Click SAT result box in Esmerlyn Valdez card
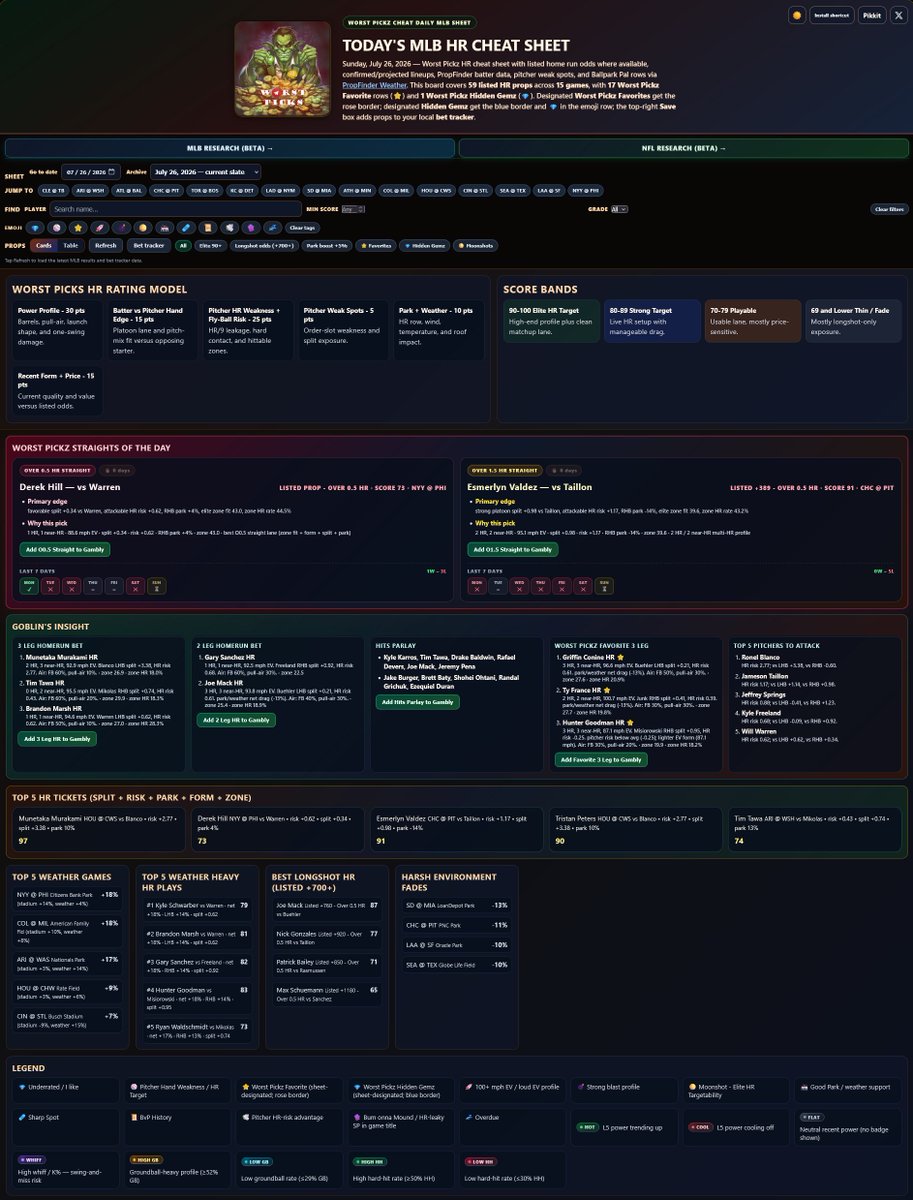The width and height of the screenshot is (913, 1200). [582, 585]
